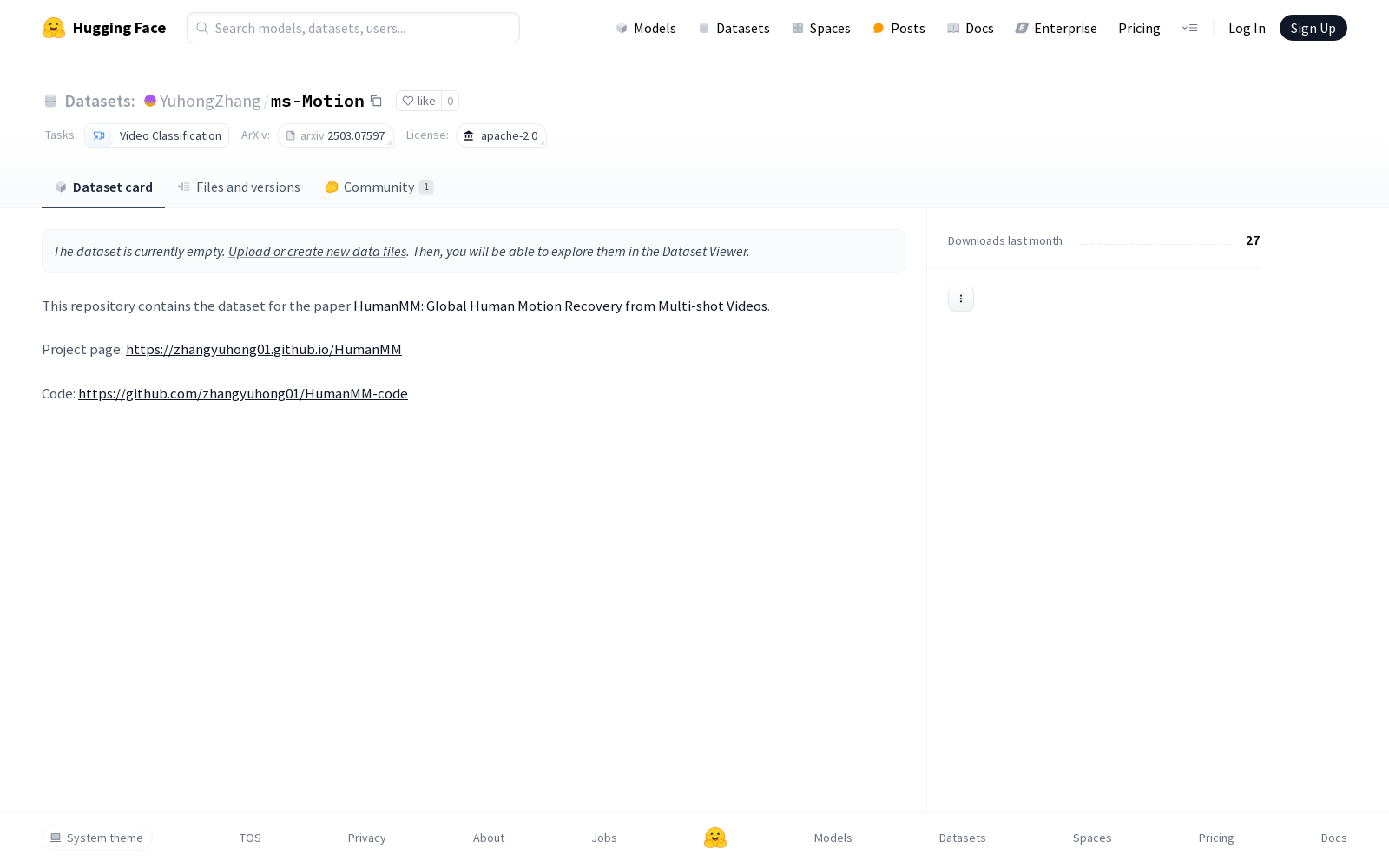
Task: Click the Log In link
Action: pos(1247,28)
